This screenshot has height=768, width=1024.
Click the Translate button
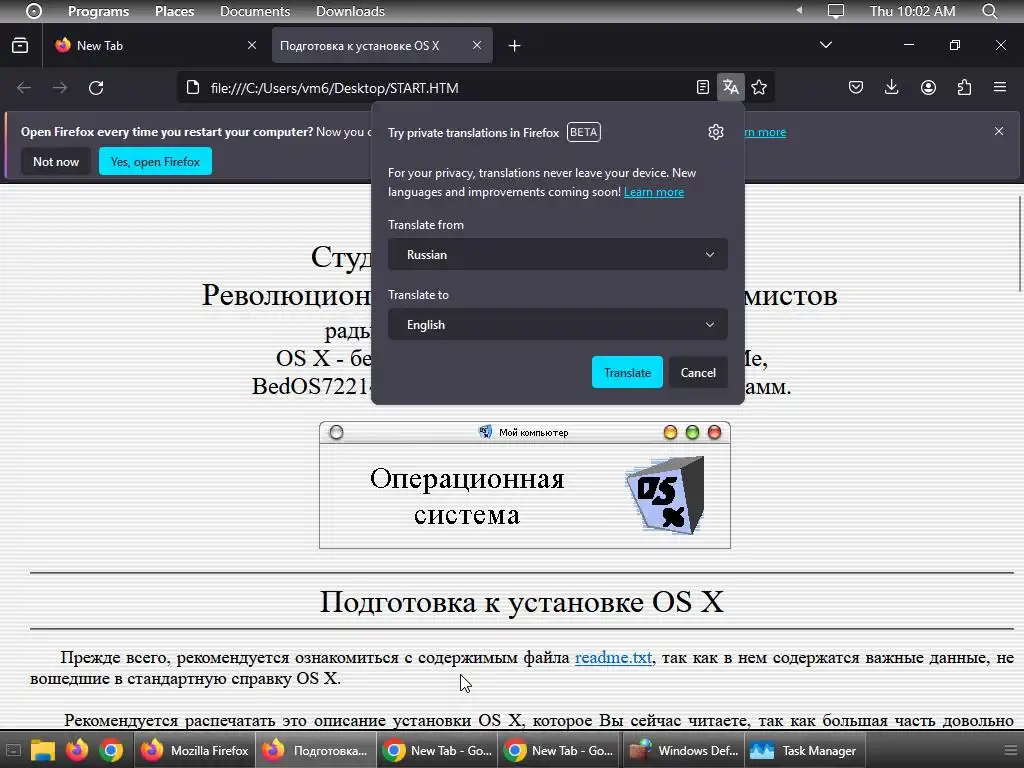pyautogui.click(x=627, y=372)
